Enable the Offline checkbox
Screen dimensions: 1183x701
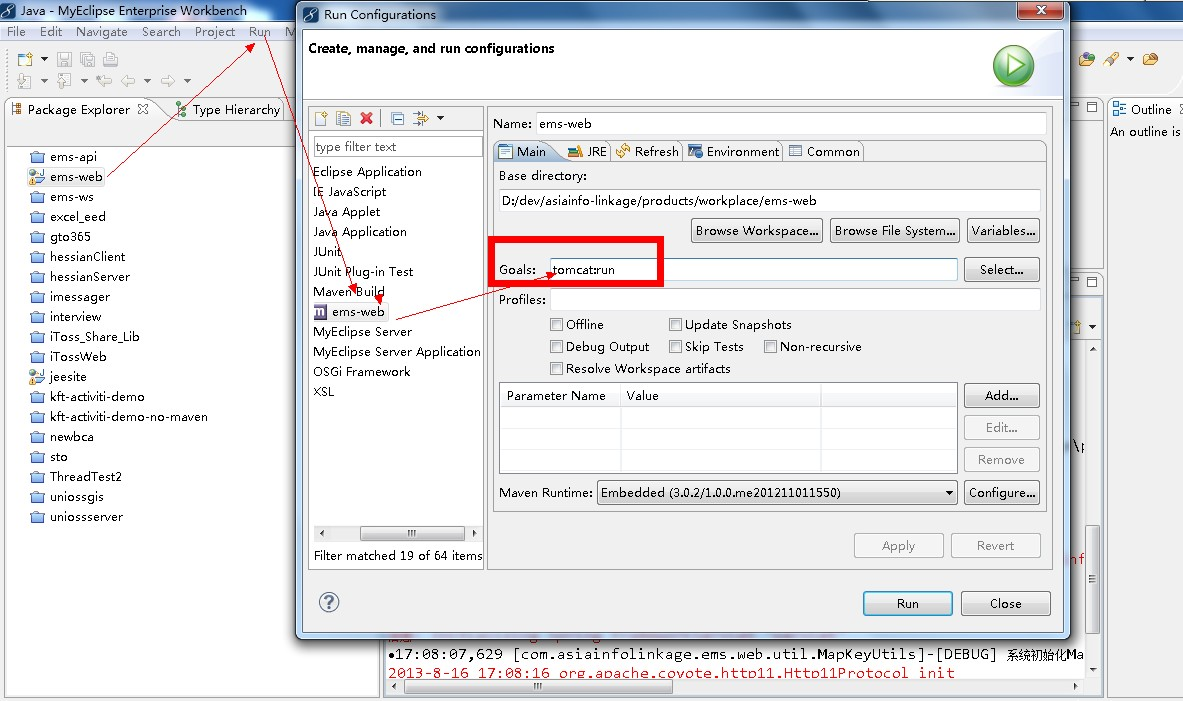[557, 324]
